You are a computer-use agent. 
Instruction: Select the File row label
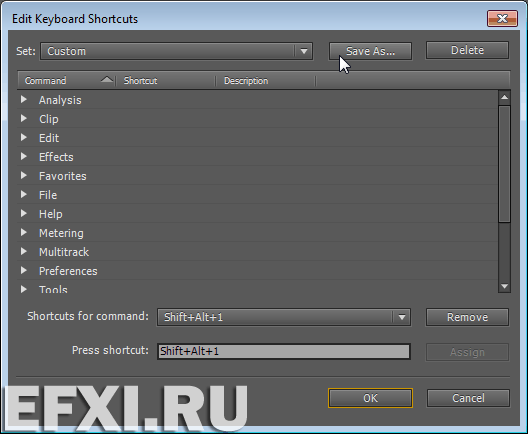click(x=48, y=195)
